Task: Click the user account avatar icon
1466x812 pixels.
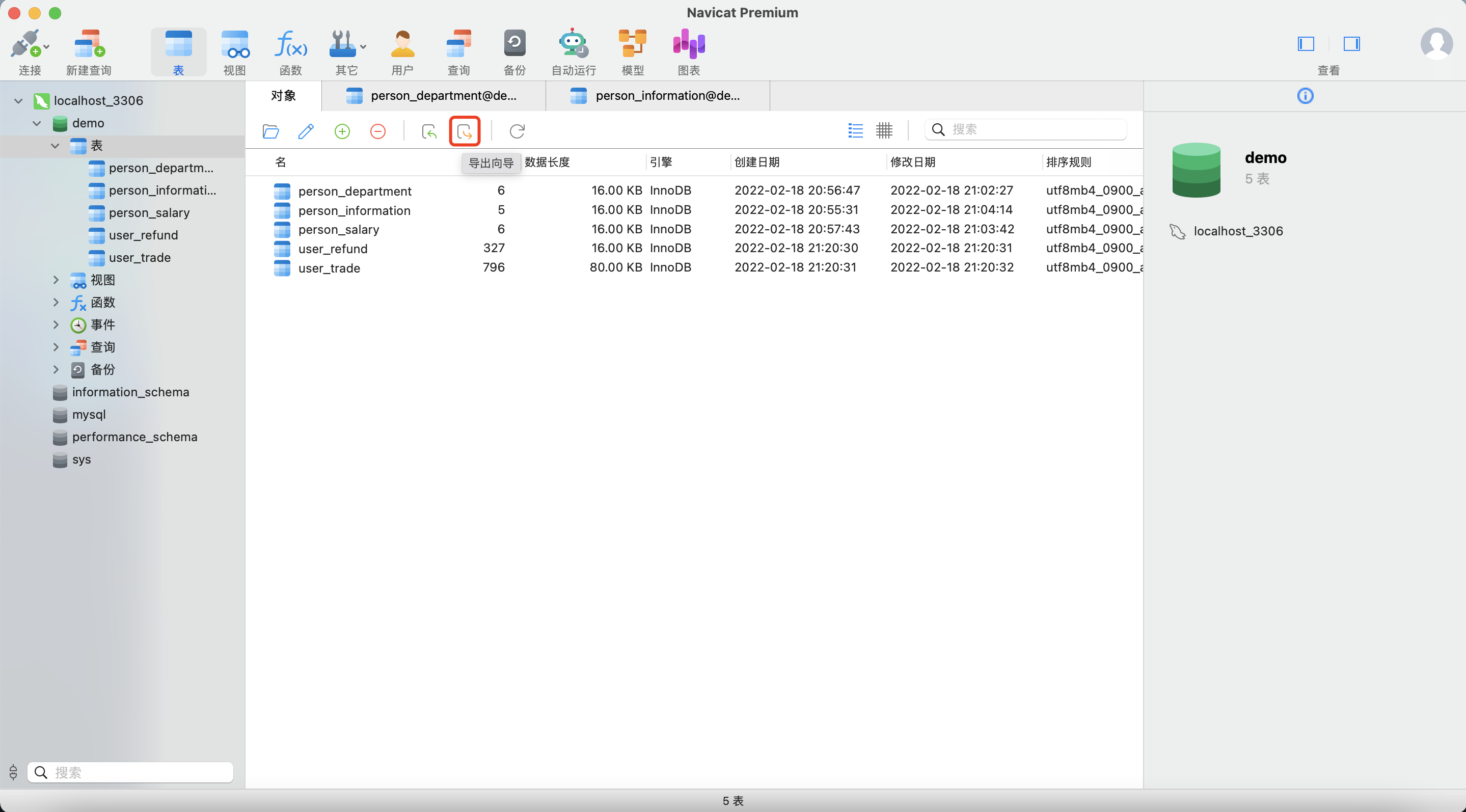Action: pyautogui.click(x=1436, y=44)
